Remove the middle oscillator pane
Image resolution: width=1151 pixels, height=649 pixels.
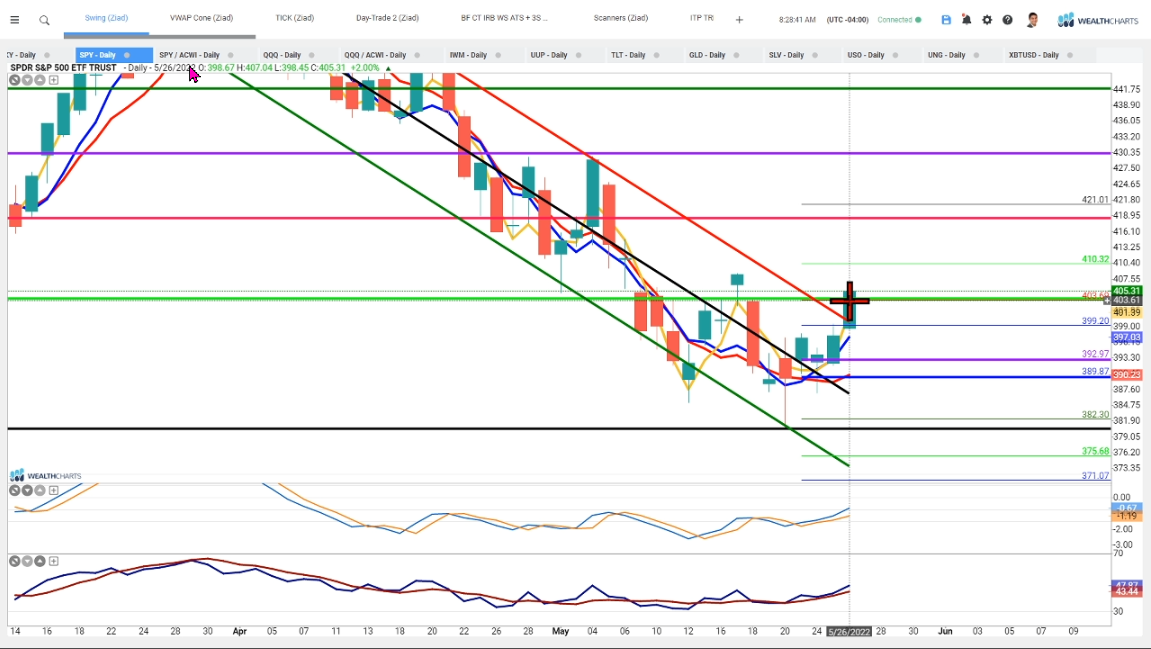click(14, 490)
